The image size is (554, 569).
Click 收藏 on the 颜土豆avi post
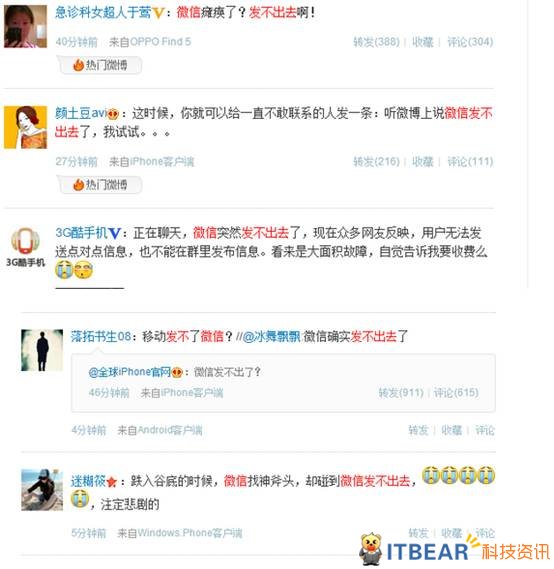[423, 161]
